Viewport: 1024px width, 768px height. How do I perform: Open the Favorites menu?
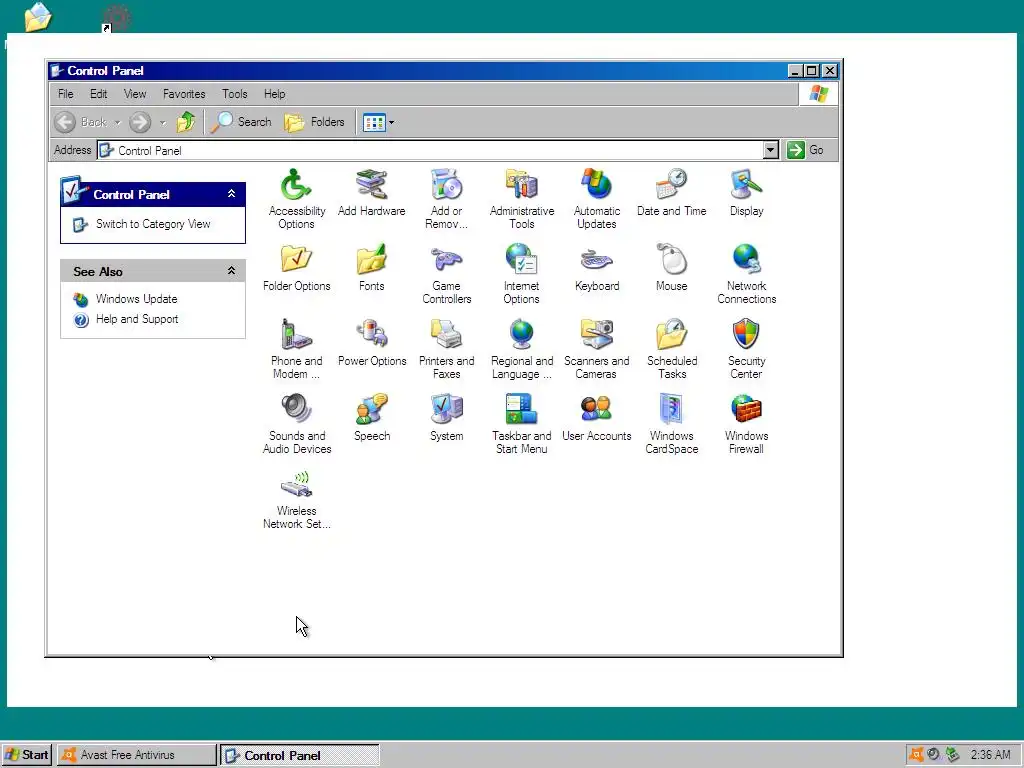[x=184, y=94]
